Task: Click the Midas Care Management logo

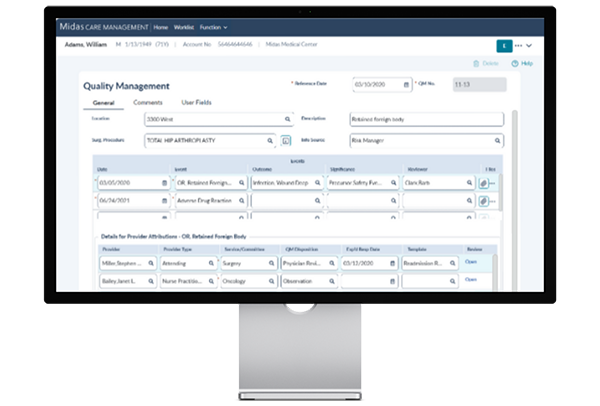Action: click(104, 27)
